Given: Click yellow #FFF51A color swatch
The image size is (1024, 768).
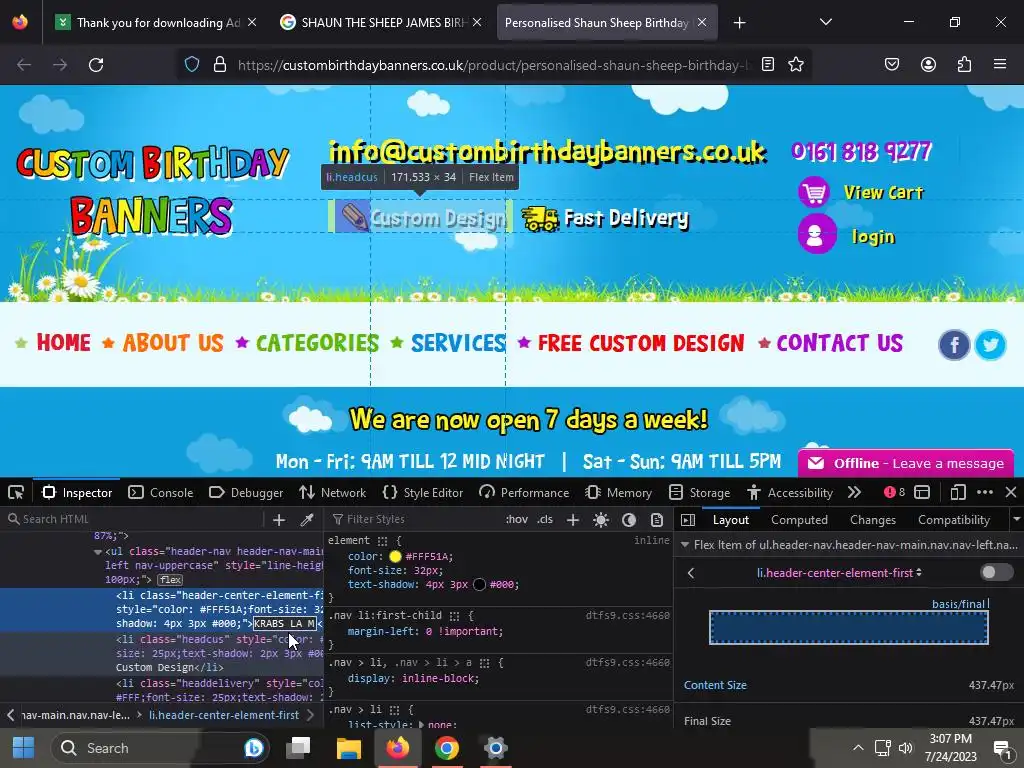Looking at the screenshot, I should tap(395, 556).
